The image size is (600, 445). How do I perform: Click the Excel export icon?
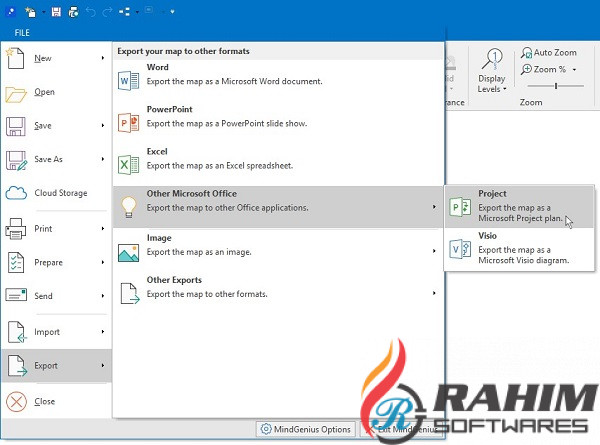pos(129,165)
